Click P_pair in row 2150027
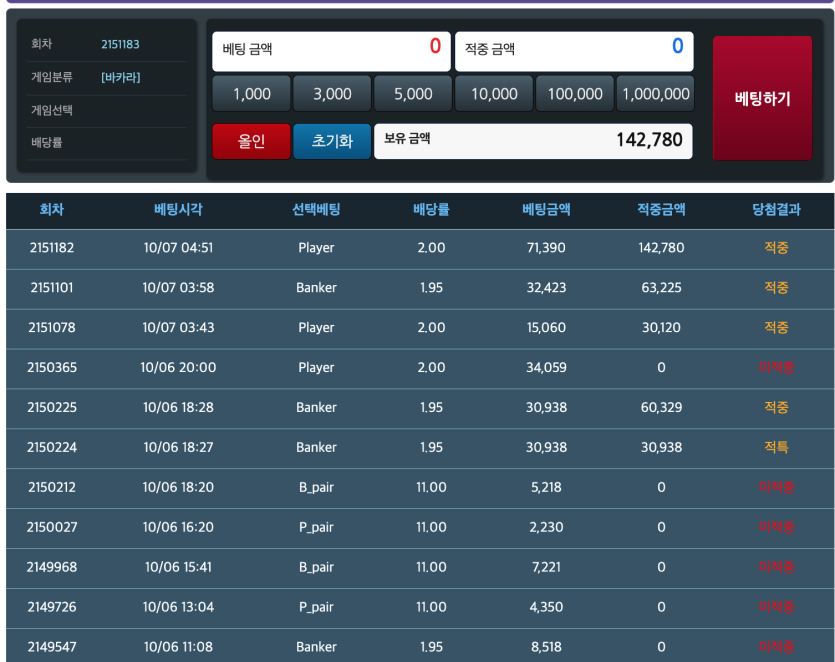Screen dimensions: 835x662 (x=316, y=527)
